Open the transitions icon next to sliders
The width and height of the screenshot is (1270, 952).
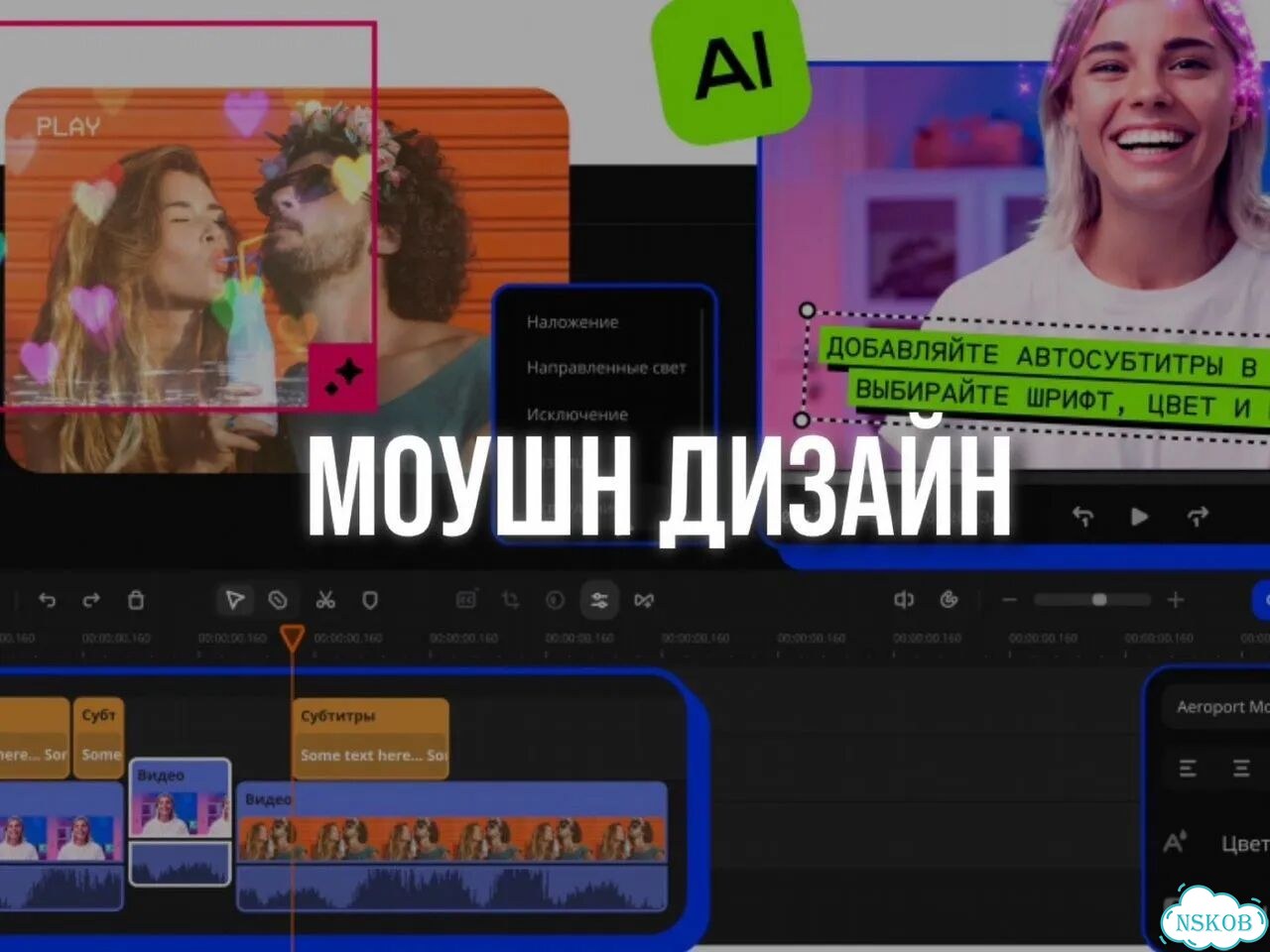644,600
